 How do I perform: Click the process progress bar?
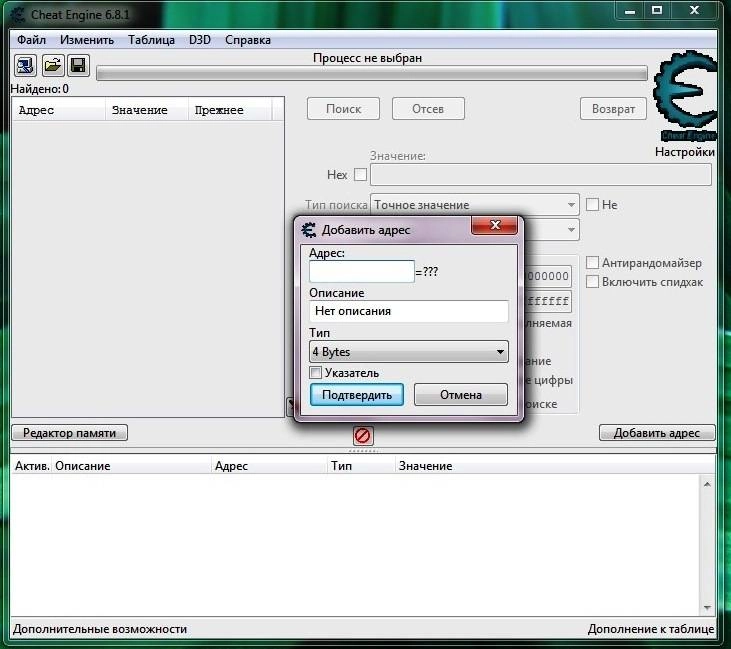point(372,74)
